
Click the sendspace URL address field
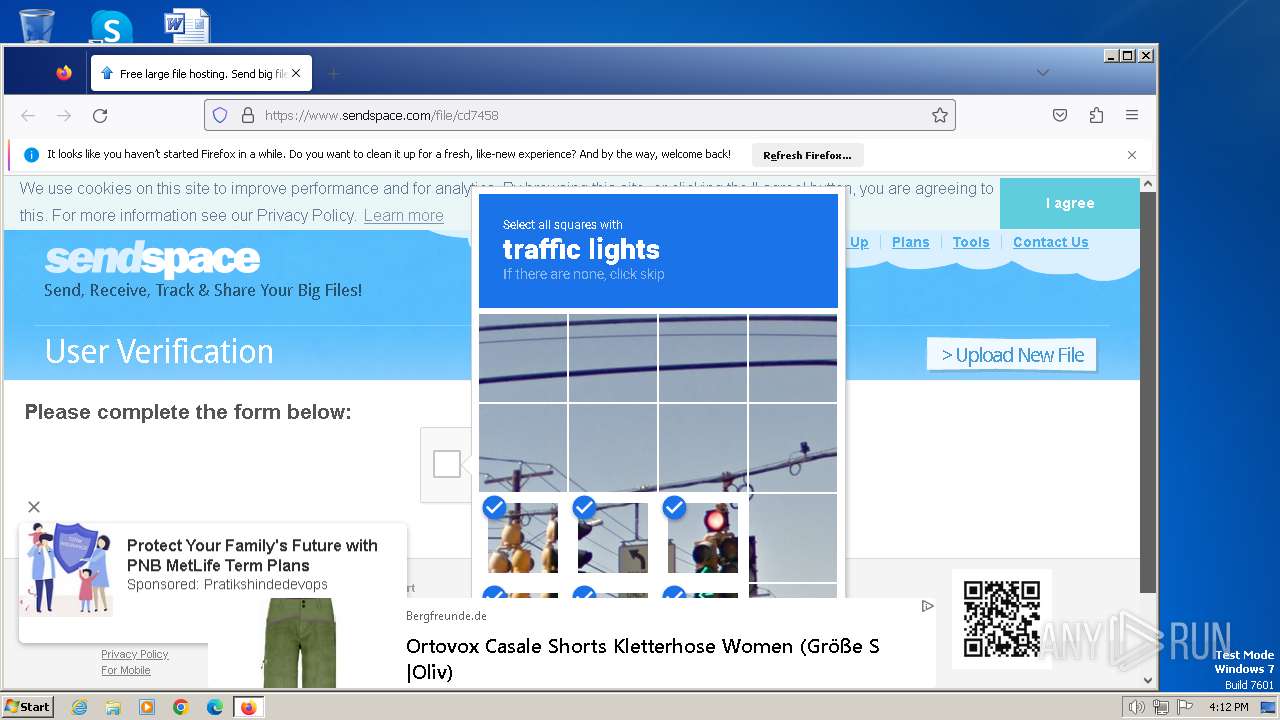click(x=580, y=115)
